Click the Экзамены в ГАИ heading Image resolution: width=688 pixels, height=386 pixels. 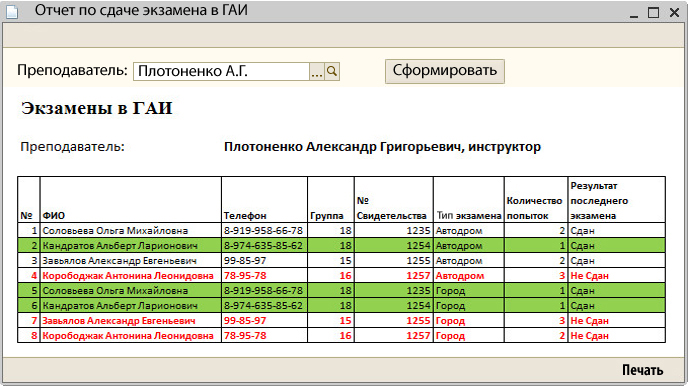(x=97, y=108)
